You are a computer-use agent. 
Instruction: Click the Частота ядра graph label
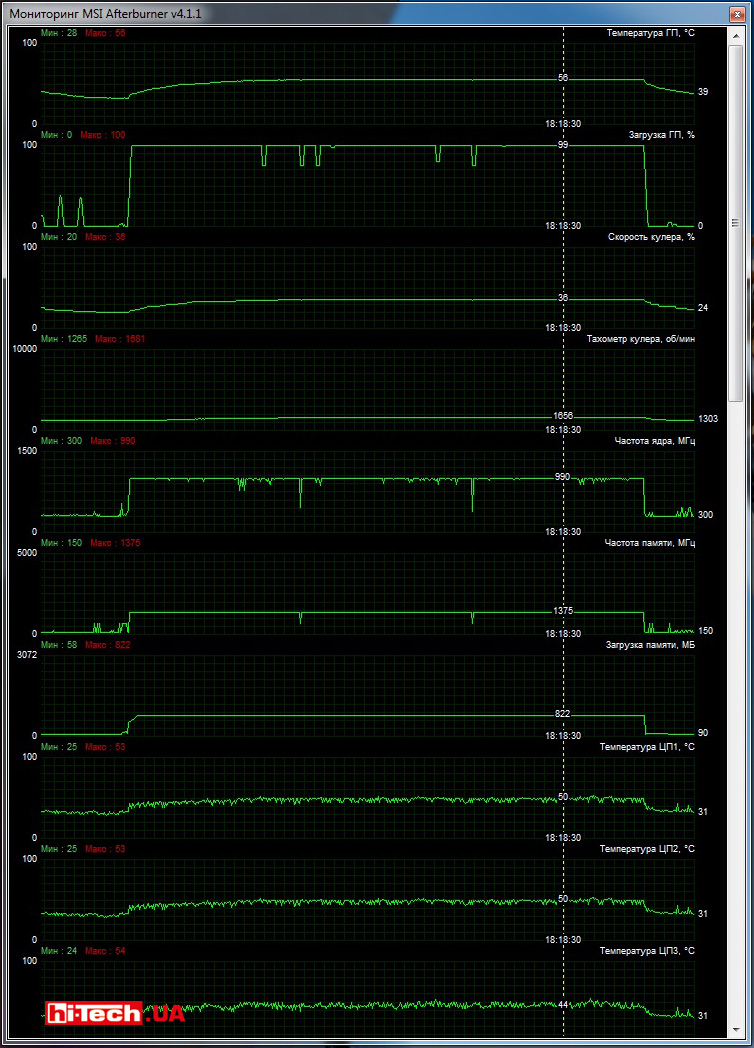click(x=650, y=441)
